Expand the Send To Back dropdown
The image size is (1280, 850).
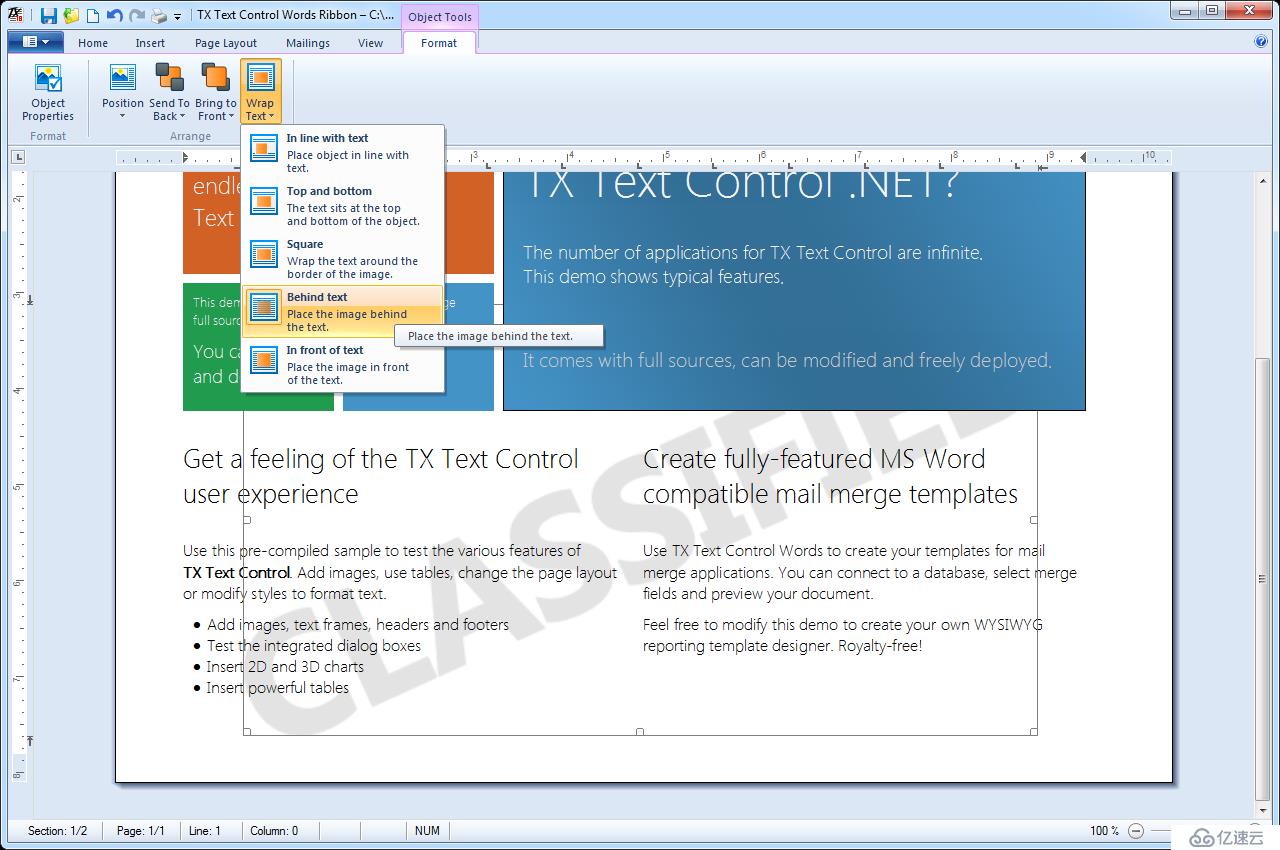[169, 92]
